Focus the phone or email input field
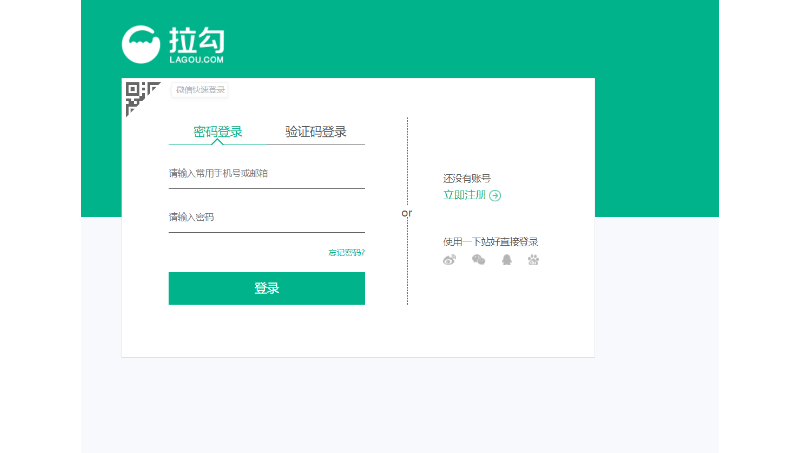This screenshot has height=453, width=800. click(266, 174)
